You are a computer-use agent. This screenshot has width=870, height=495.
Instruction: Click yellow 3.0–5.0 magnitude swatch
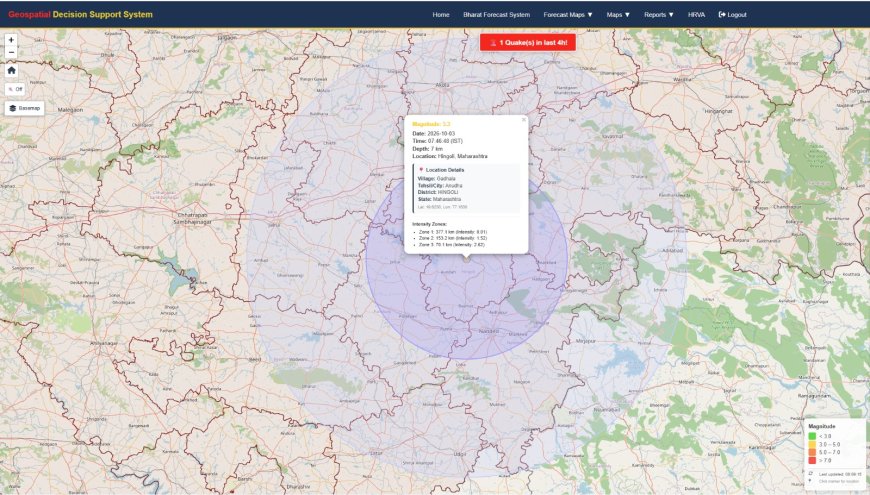tap(812, 445)
